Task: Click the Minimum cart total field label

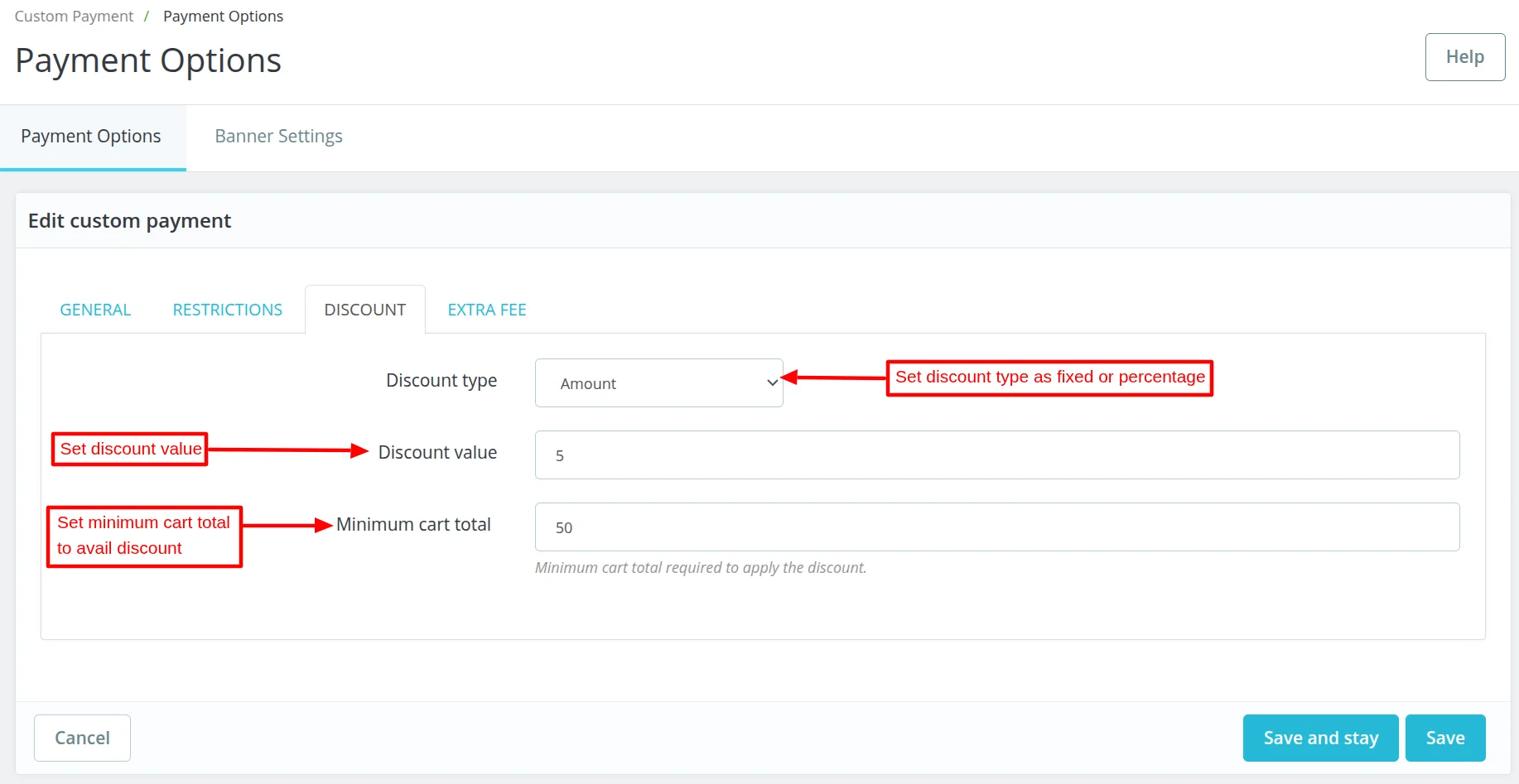Action: [413, 525]
